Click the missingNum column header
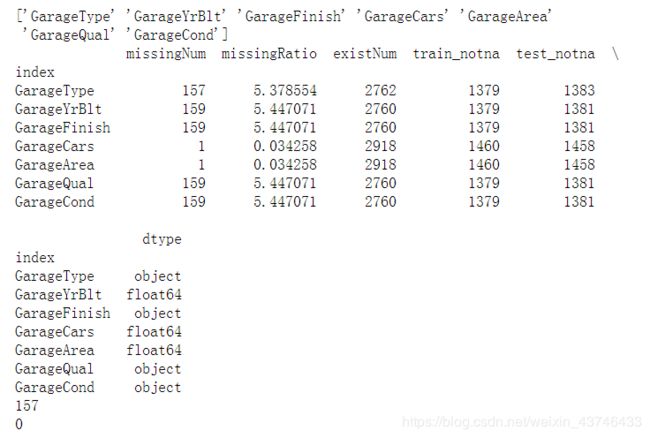 pyautogui.click(x=166, y=54)
